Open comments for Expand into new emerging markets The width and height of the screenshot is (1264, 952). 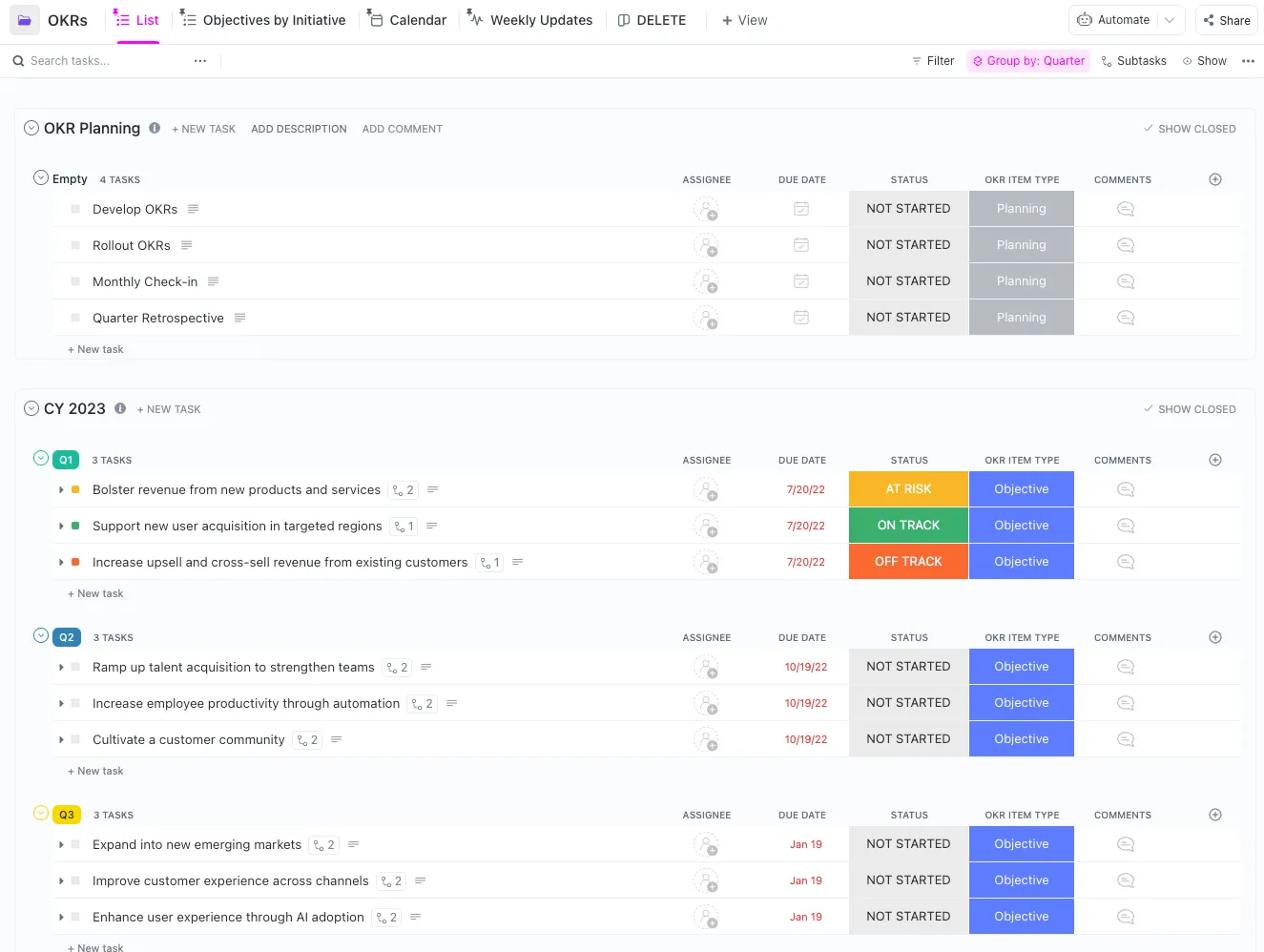click(1126, 844)
